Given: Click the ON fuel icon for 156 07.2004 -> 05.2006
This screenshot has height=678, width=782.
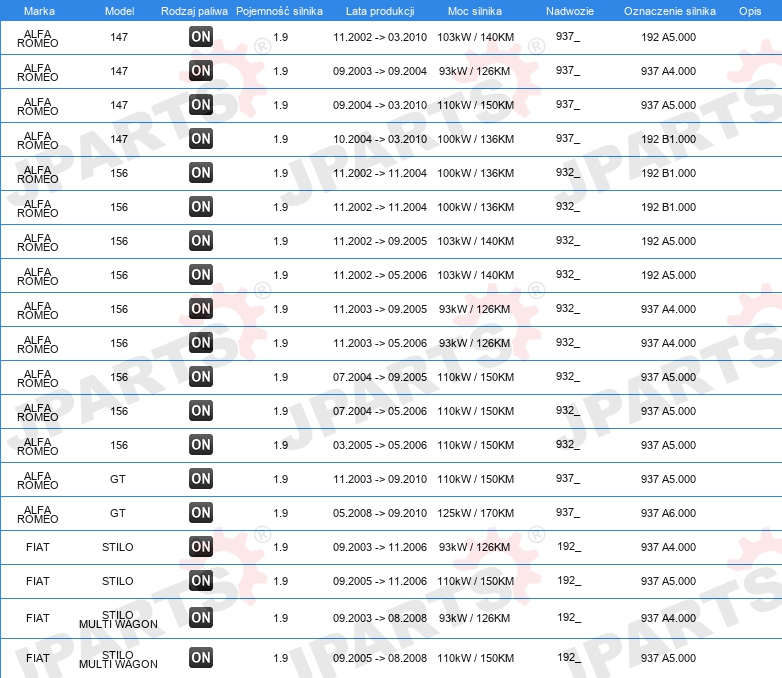Looking at the screenshot, I should pos(201,411).
